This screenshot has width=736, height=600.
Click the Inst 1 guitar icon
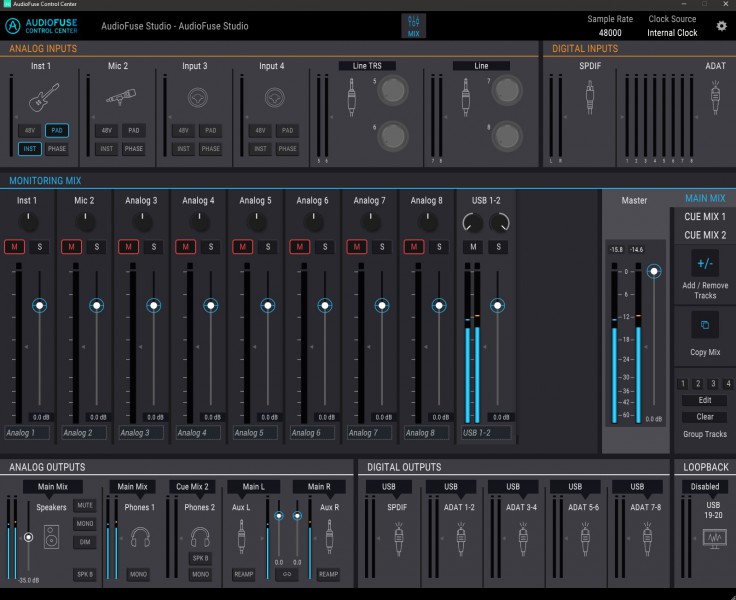tap(44, 97)
